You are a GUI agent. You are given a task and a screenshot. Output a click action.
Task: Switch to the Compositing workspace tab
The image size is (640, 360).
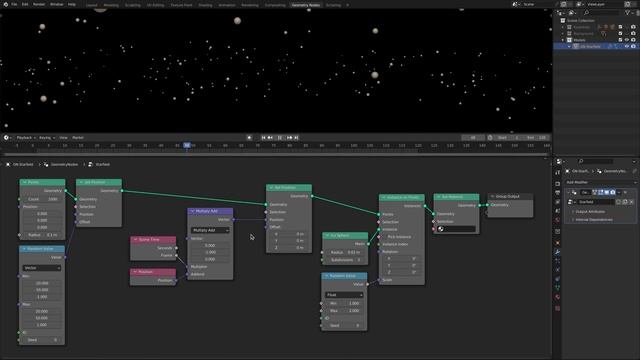point(275,5)
